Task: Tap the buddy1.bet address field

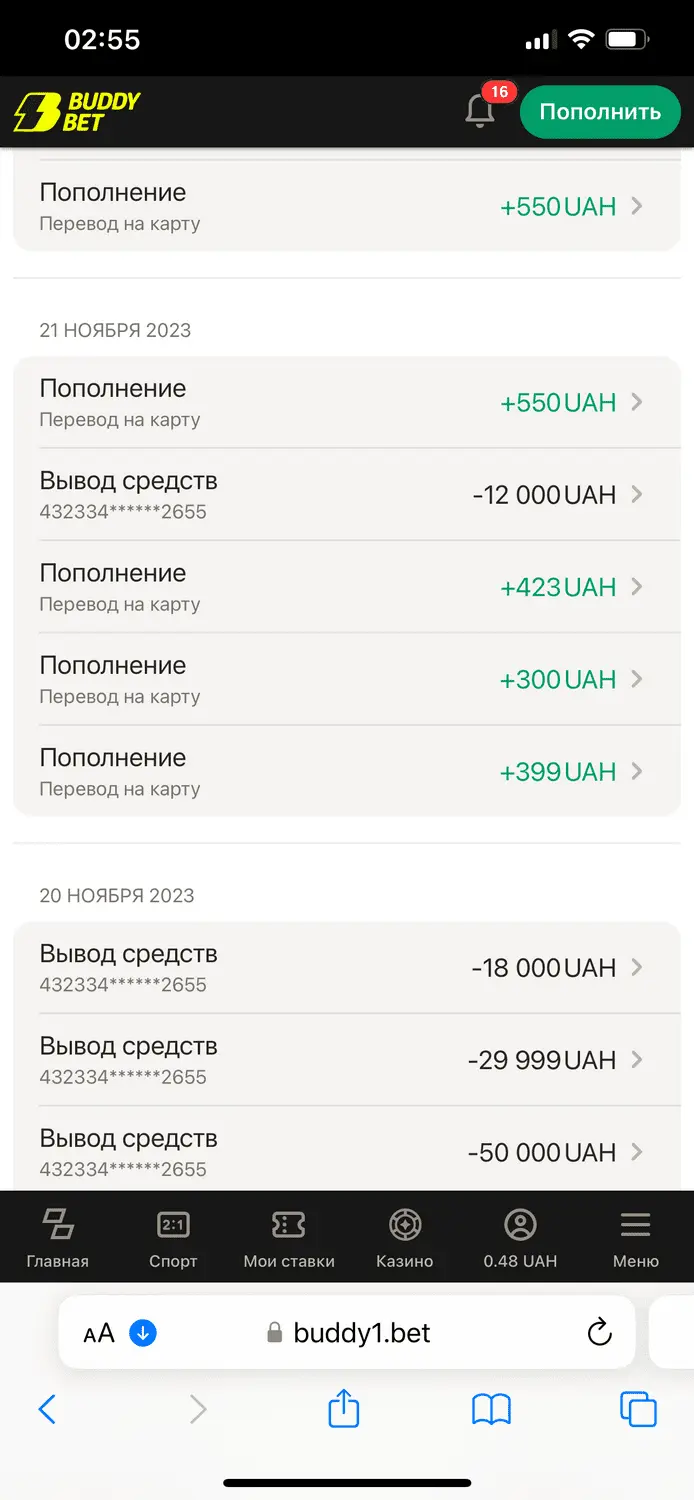Action: tap(361, 1332)
